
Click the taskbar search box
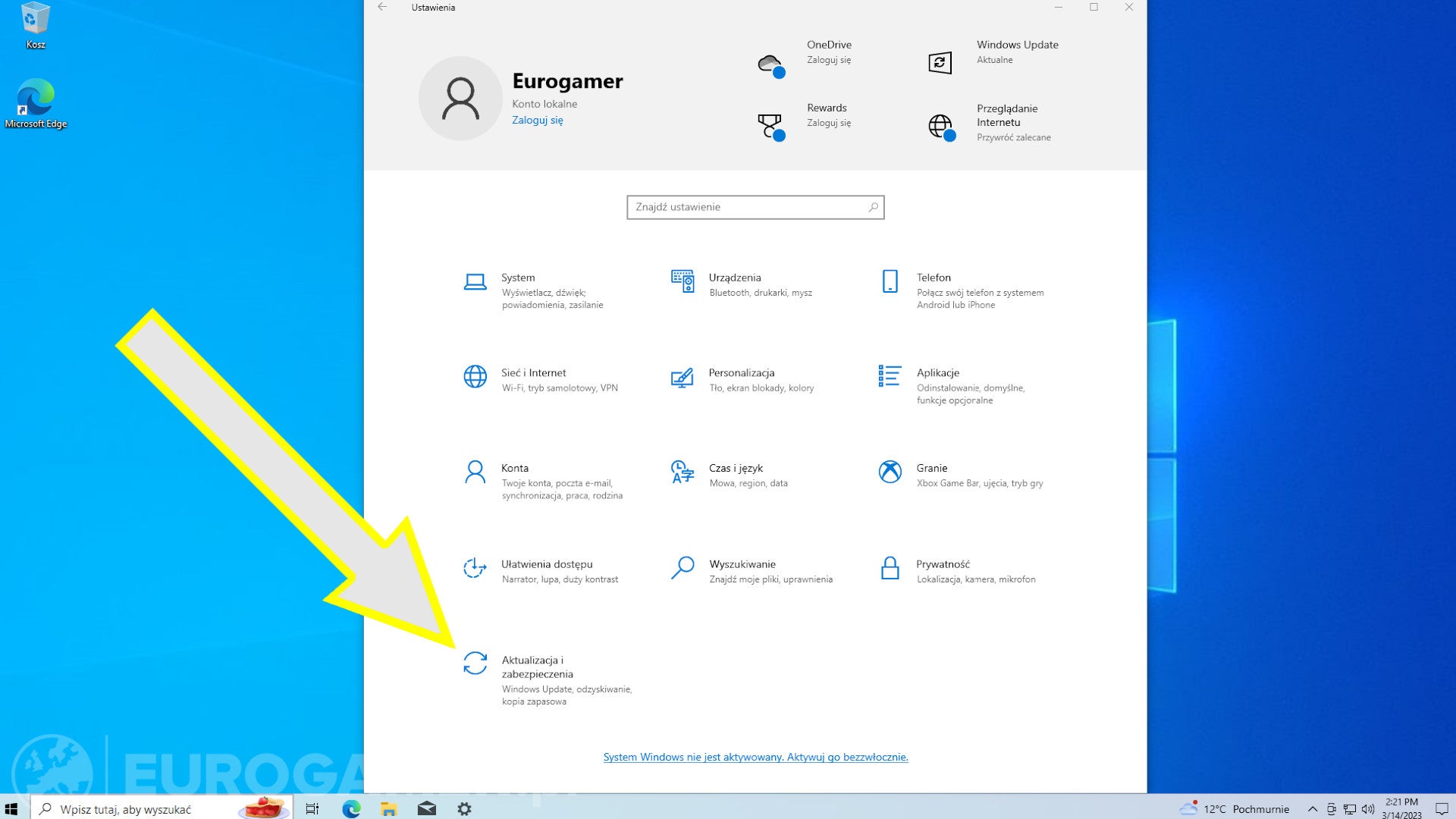161,809
